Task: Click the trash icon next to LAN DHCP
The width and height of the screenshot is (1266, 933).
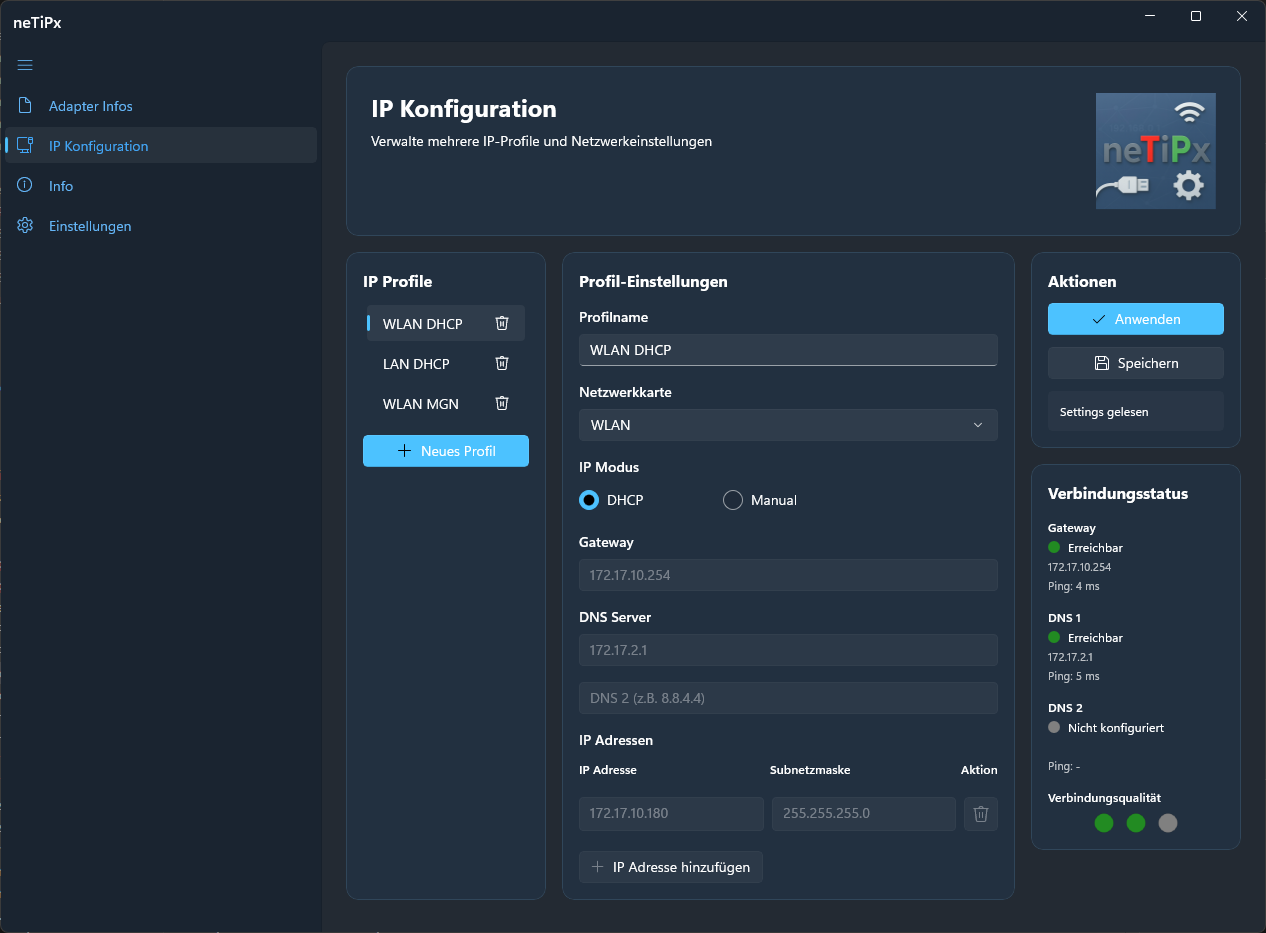Action: pyautogui.click(x=501, y=363)
